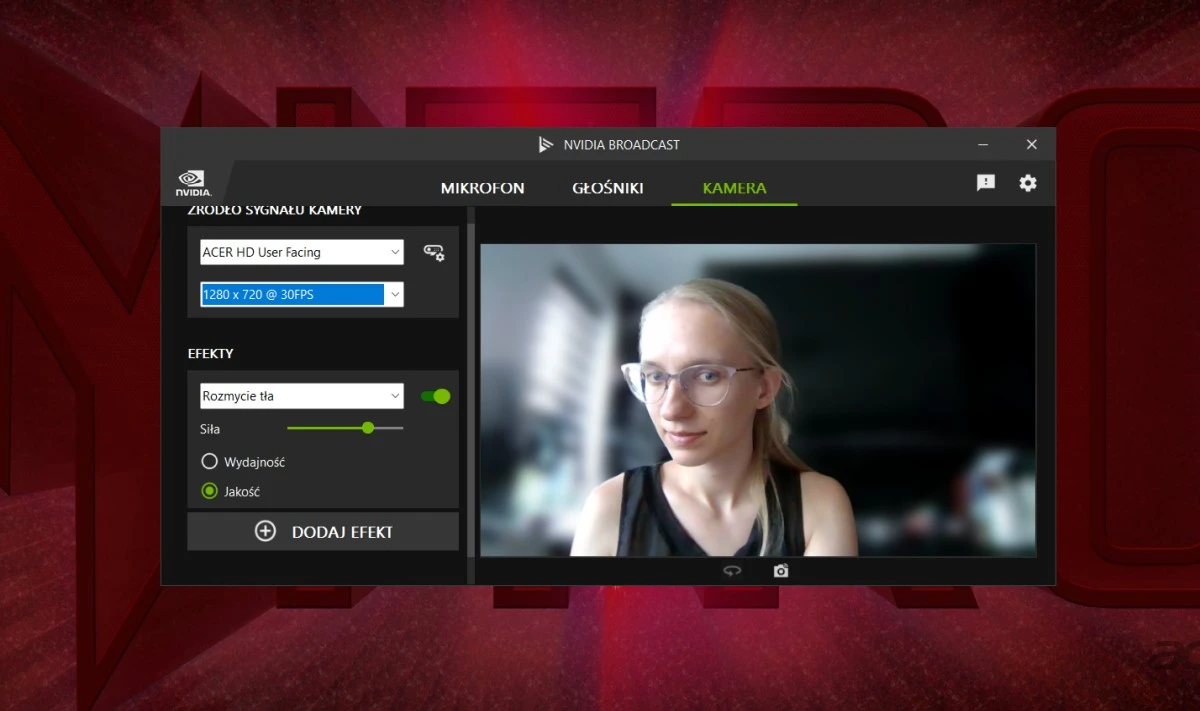Viewport: 1200px width, 711px height.
Task: Click the NVIDIA logo
Action: pos(193,183)
